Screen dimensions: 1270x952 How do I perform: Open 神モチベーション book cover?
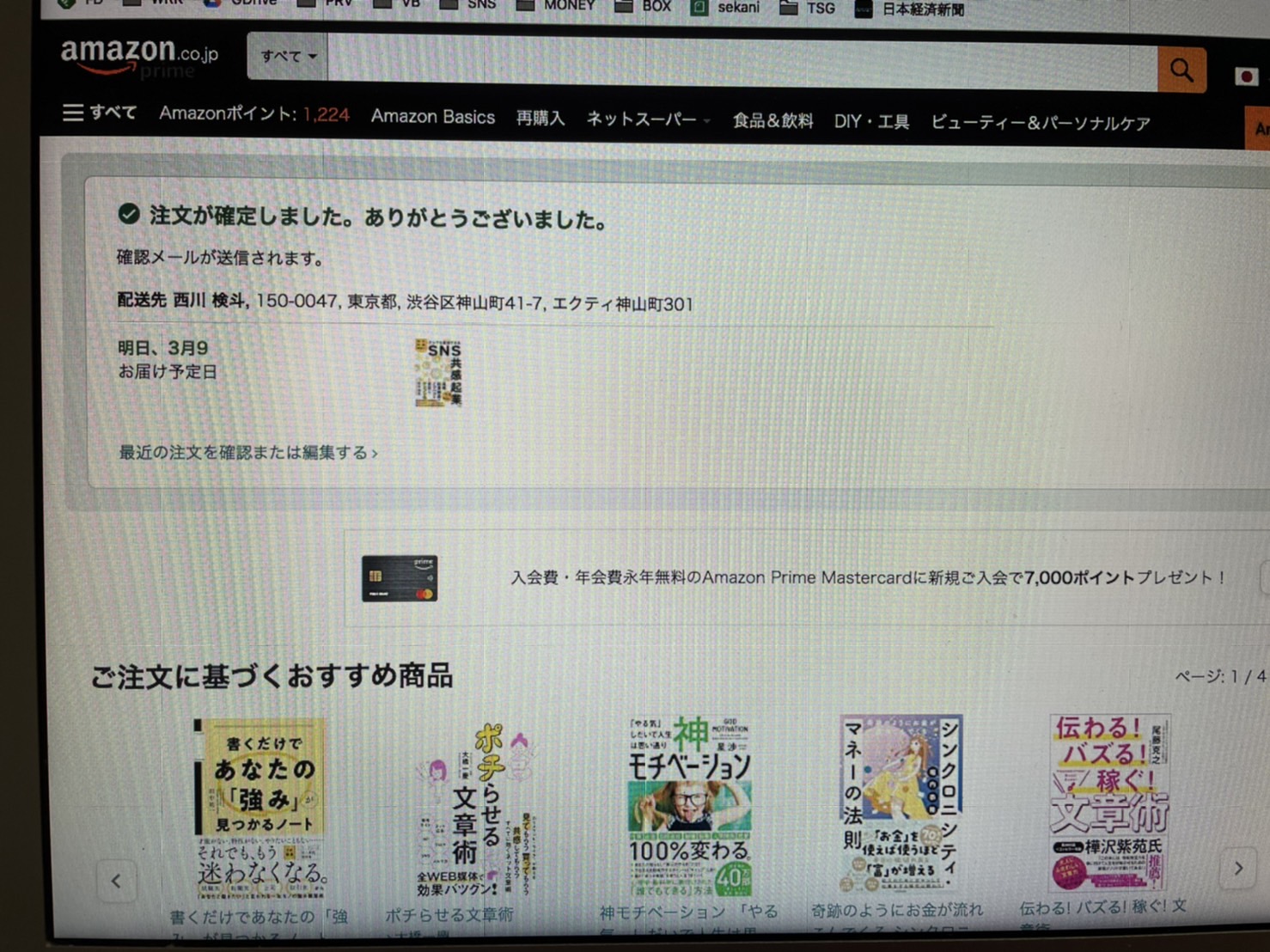click(690, 806)
